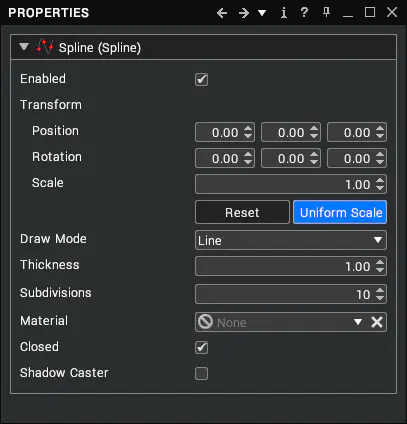Click the Scale value field
Screen dimensions: 407x424
click(291, 184)
